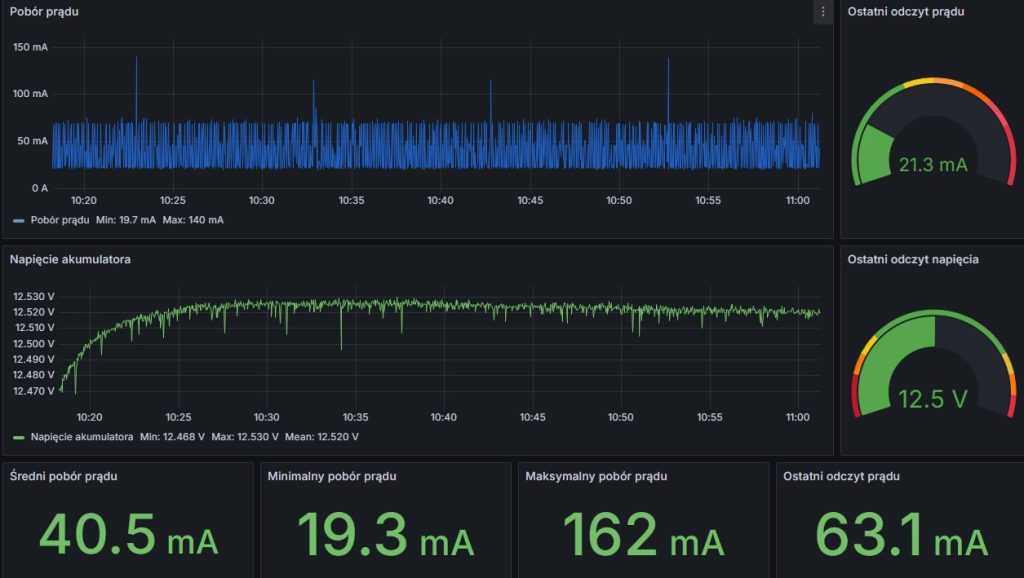Click the green legend color marker for Napięcie akumulatora

pos(19,437)
